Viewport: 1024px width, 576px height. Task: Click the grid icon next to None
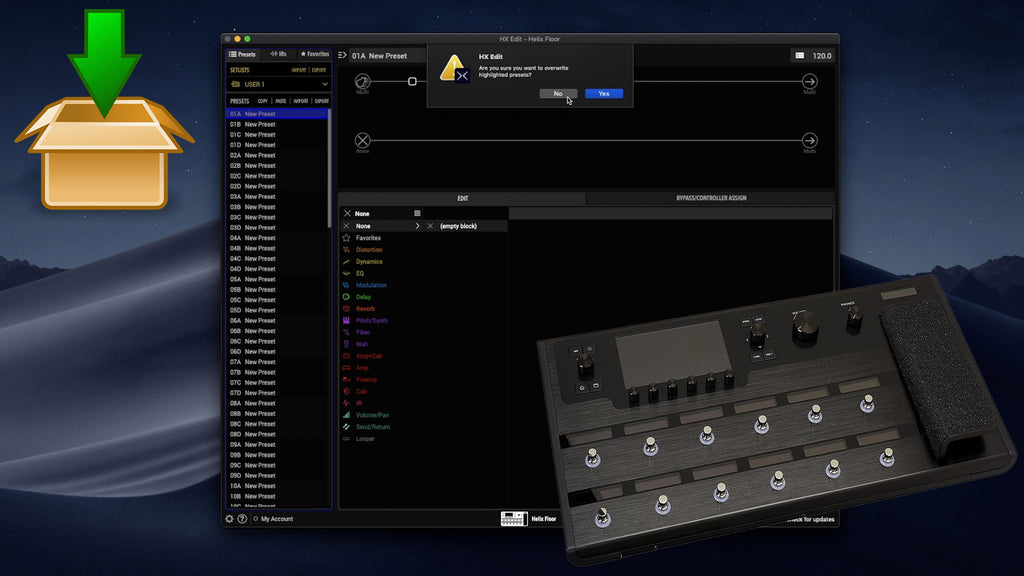pos(417,214)
